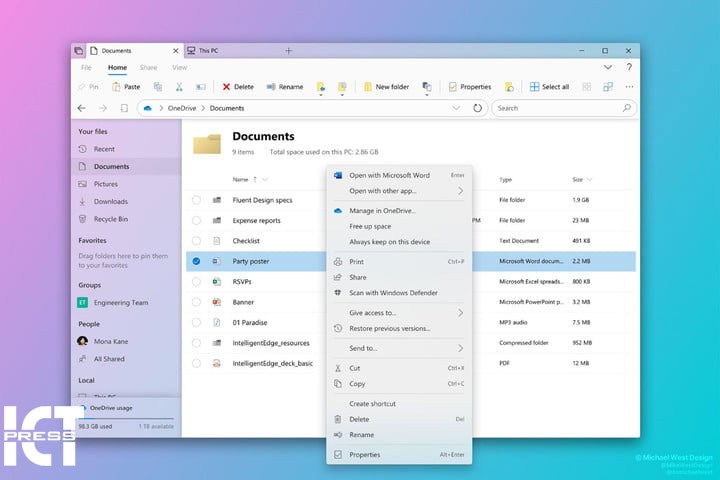Create a folder with the New folder icon
The height and width of the screenshot is (480, 720).
[x=368, y=87]
